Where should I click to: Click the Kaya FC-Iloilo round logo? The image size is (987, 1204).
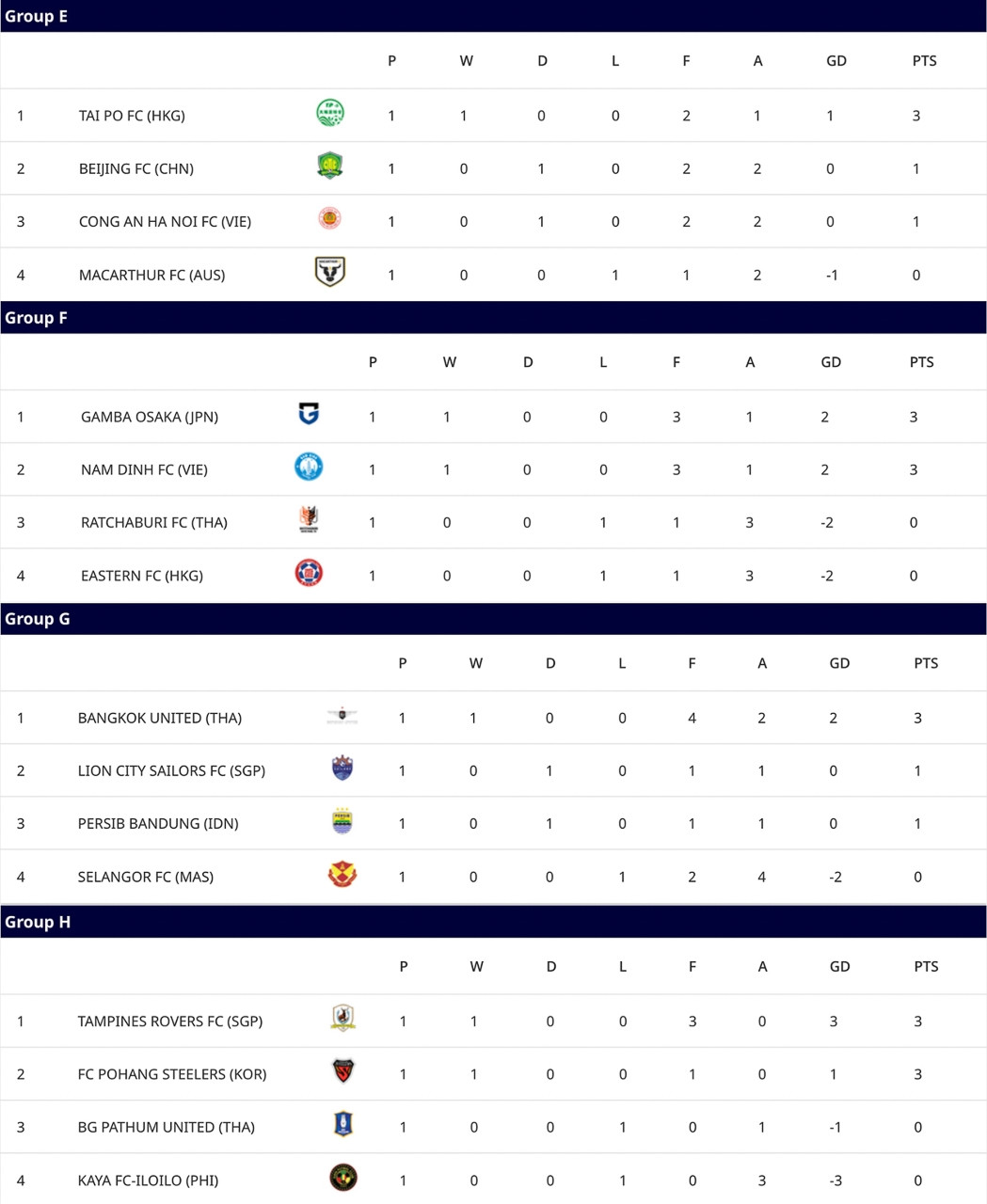pos(343,1178)
